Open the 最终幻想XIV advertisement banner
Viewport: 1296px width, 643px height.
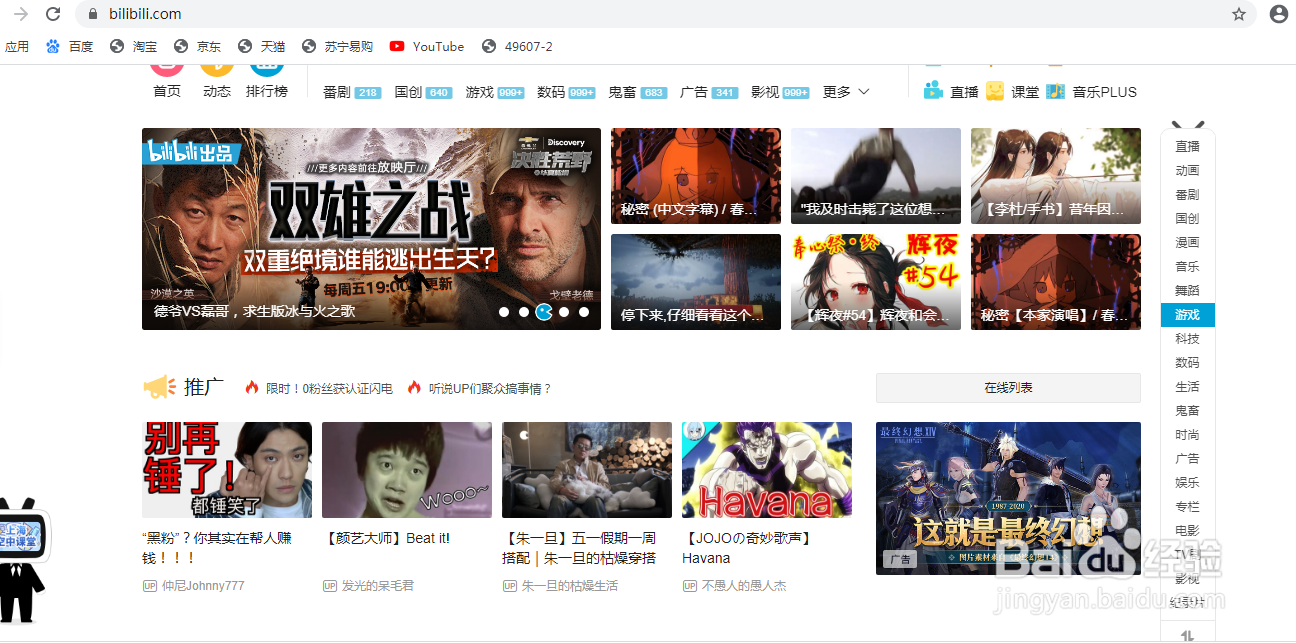(1008, 498)
